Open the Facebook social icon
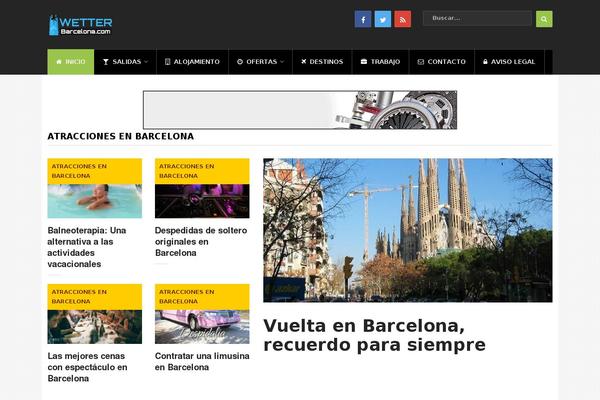Viewport: 600px width, 400px height. pyautogui.click(x=363, y=19)
